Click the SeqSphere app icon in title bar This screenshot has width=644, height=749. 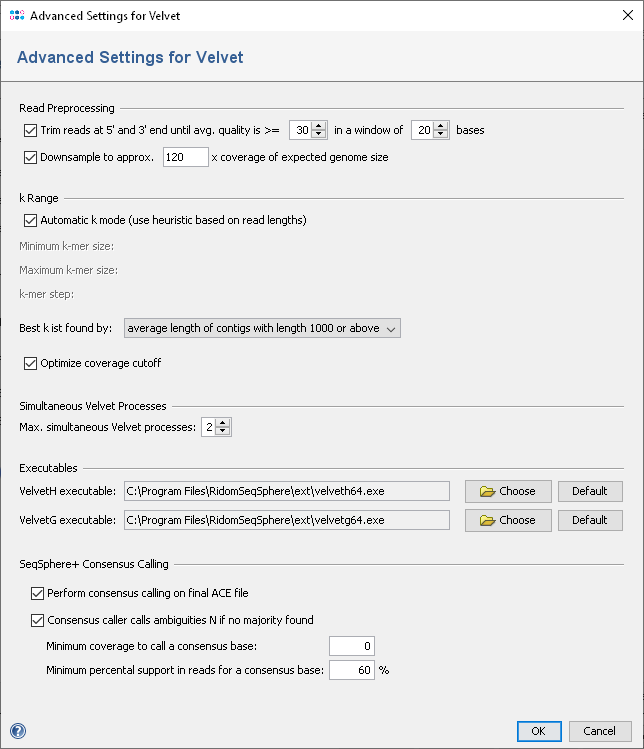coord(16,16)
